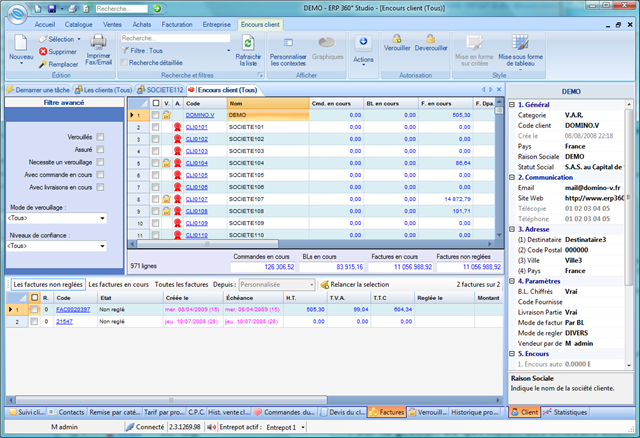The width and height of the screenshot is (640, 438).
Task: Click Mise en forme sur critère
Action: [x=474, y=51]
